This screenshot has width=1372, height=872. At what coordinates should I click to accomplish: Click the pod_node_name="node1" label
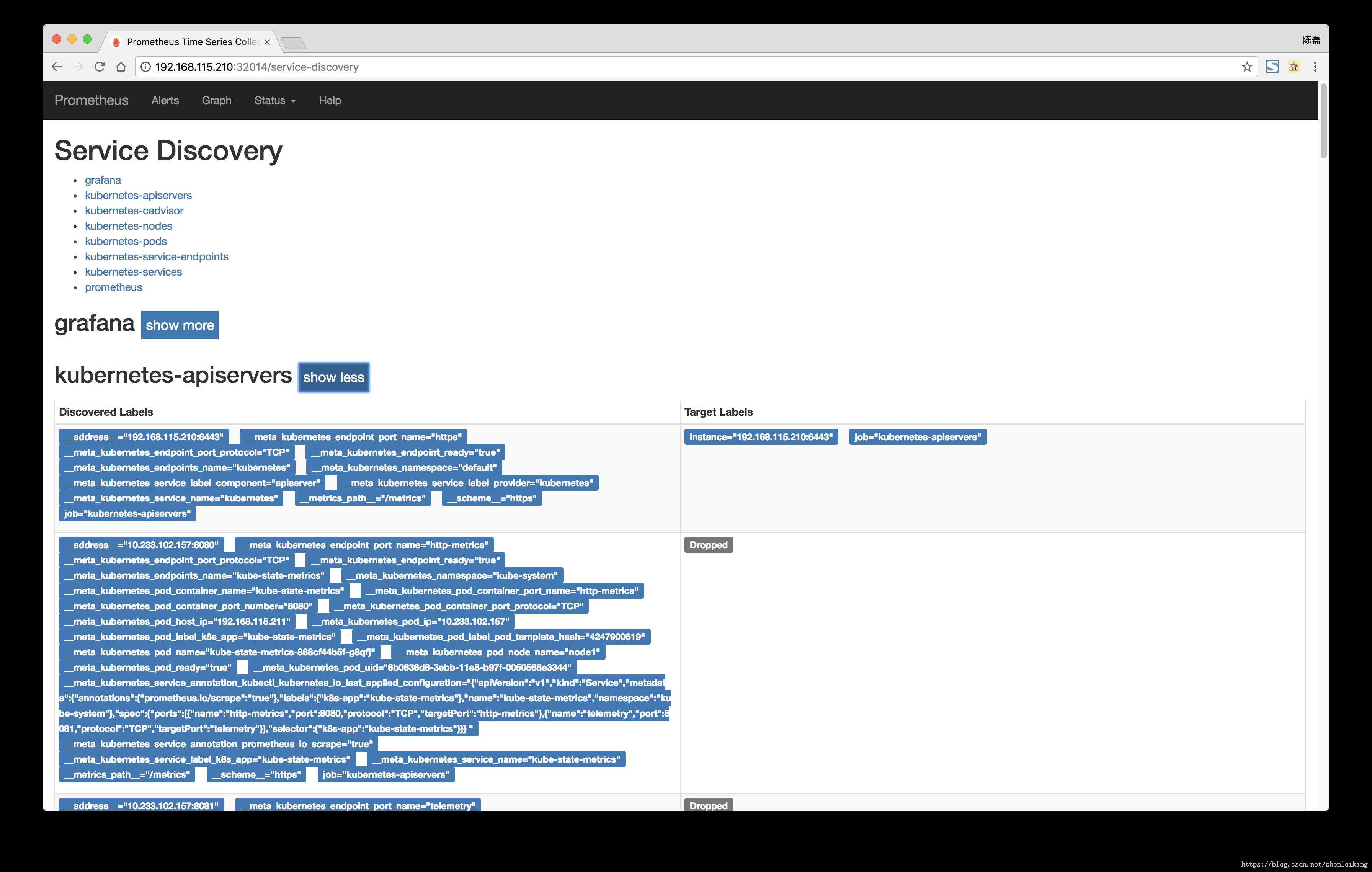(498, 652)
